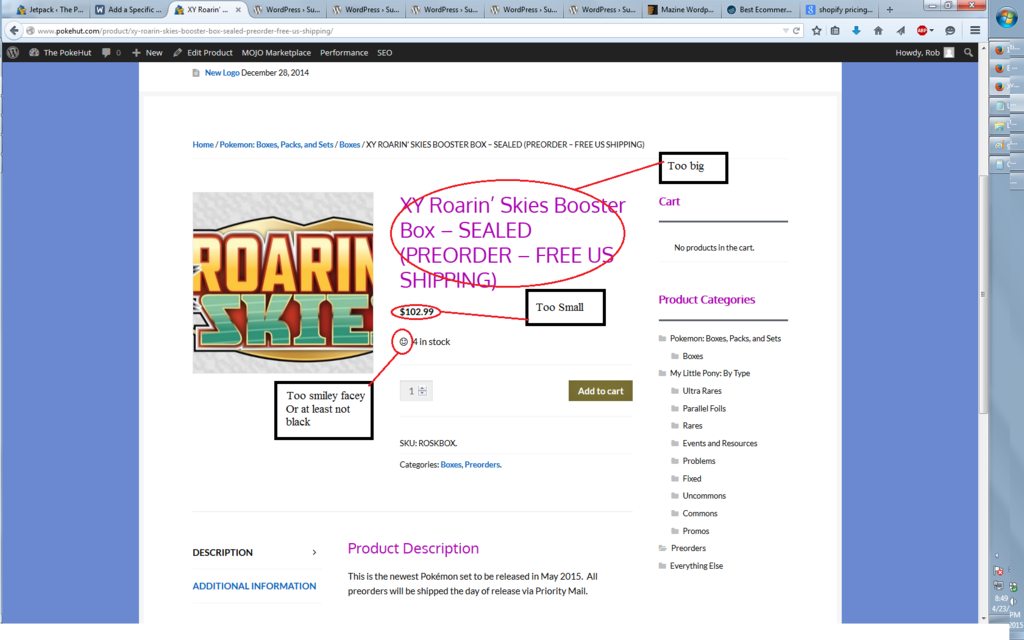Screen dimensions: 1024x640
Task: Open the Preorders category link under SKU
Action: pos(482,464)
